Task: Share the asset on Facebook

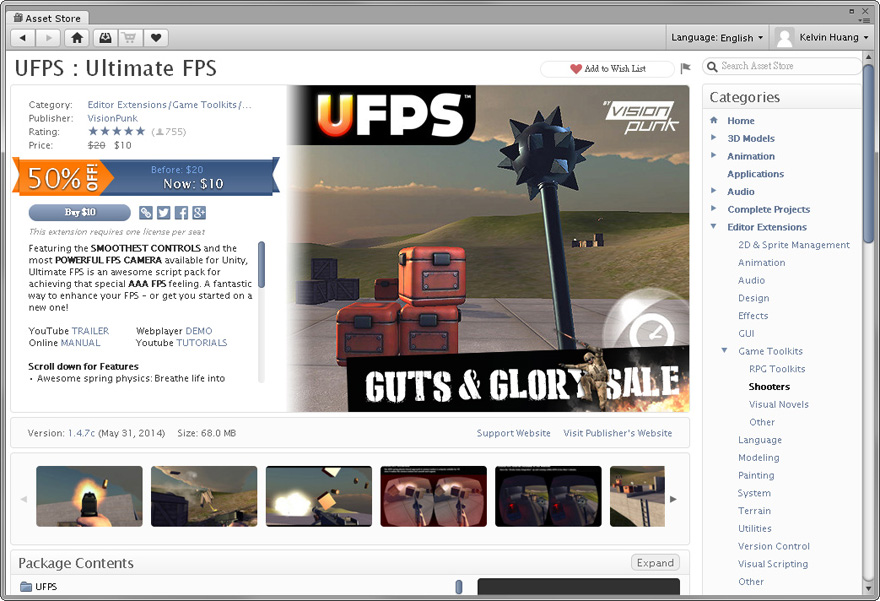Action: point(181,213)
